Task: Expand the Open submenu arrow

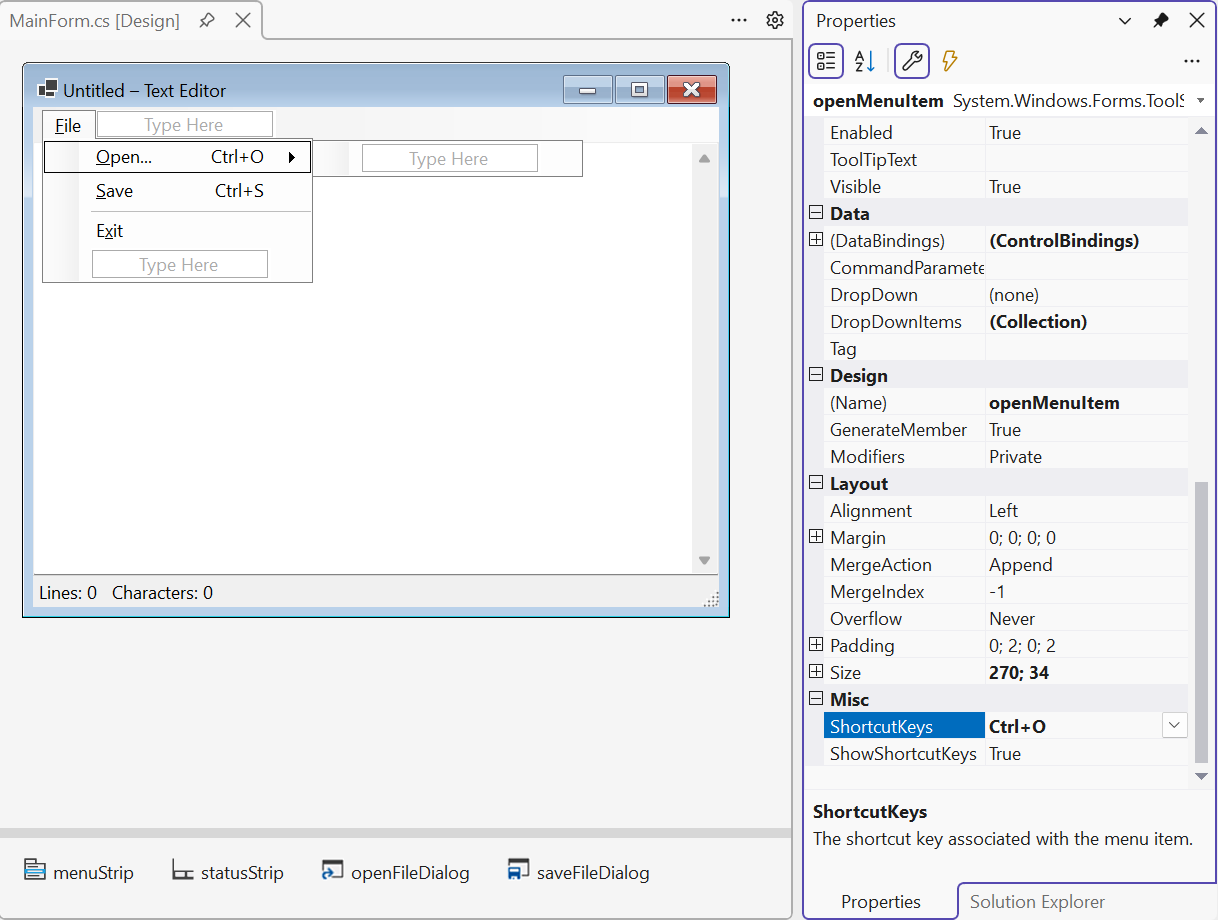Action: (x=292, y=157)
